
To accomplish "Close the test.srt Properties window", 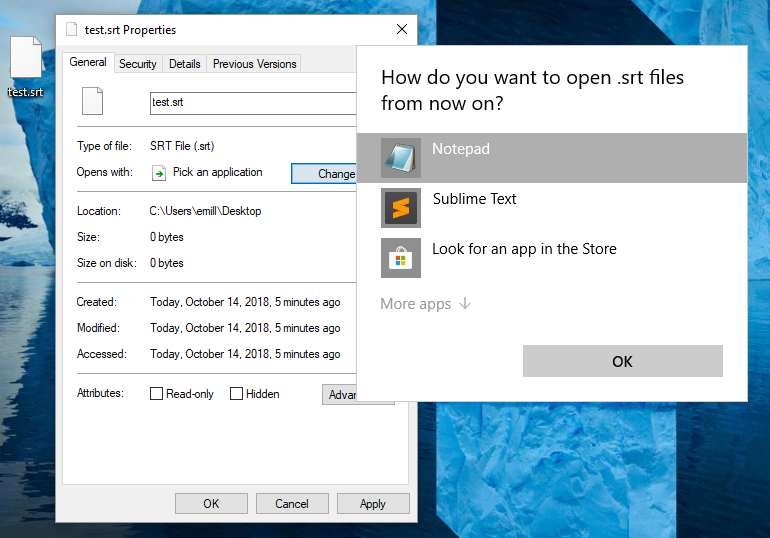I will click(x=402, y=29).
